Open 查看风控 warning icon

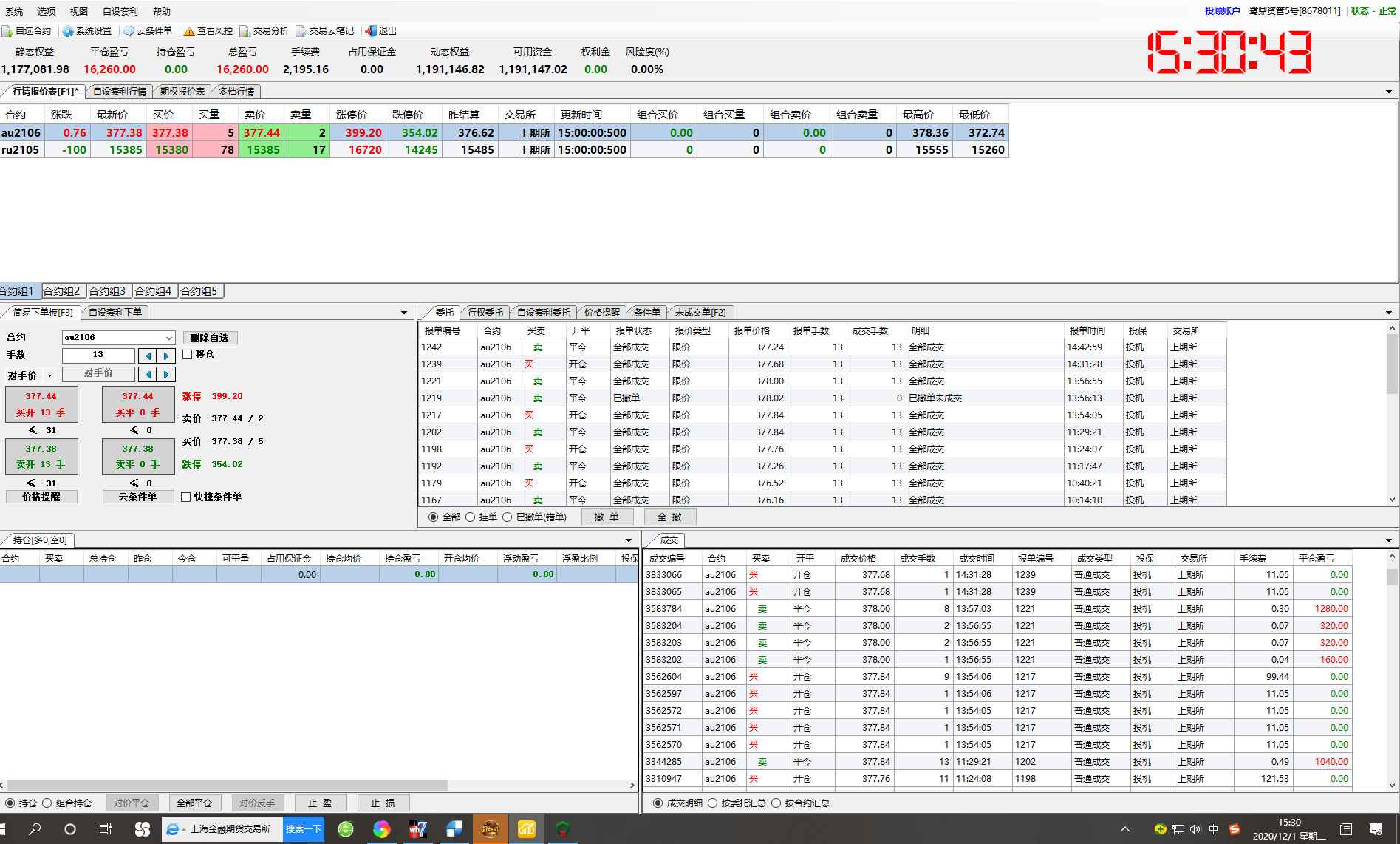pos(189,31)
